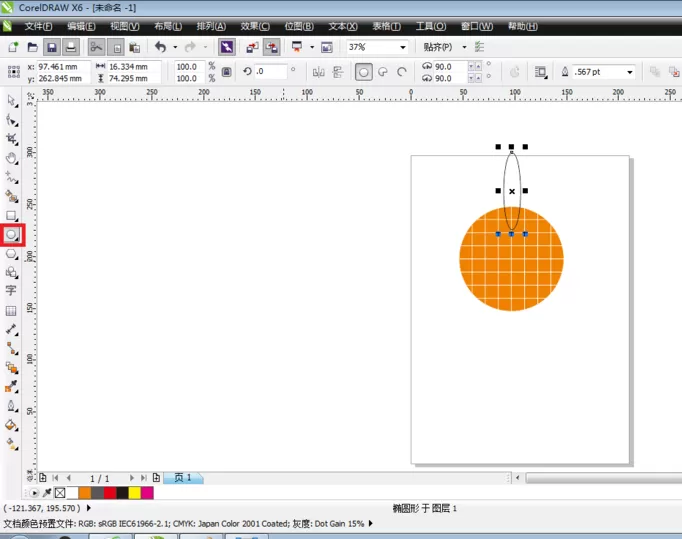This screenshot has width=682, height=539.
Task: Pick the yellow color swatch
Action: tap(134, 492)
